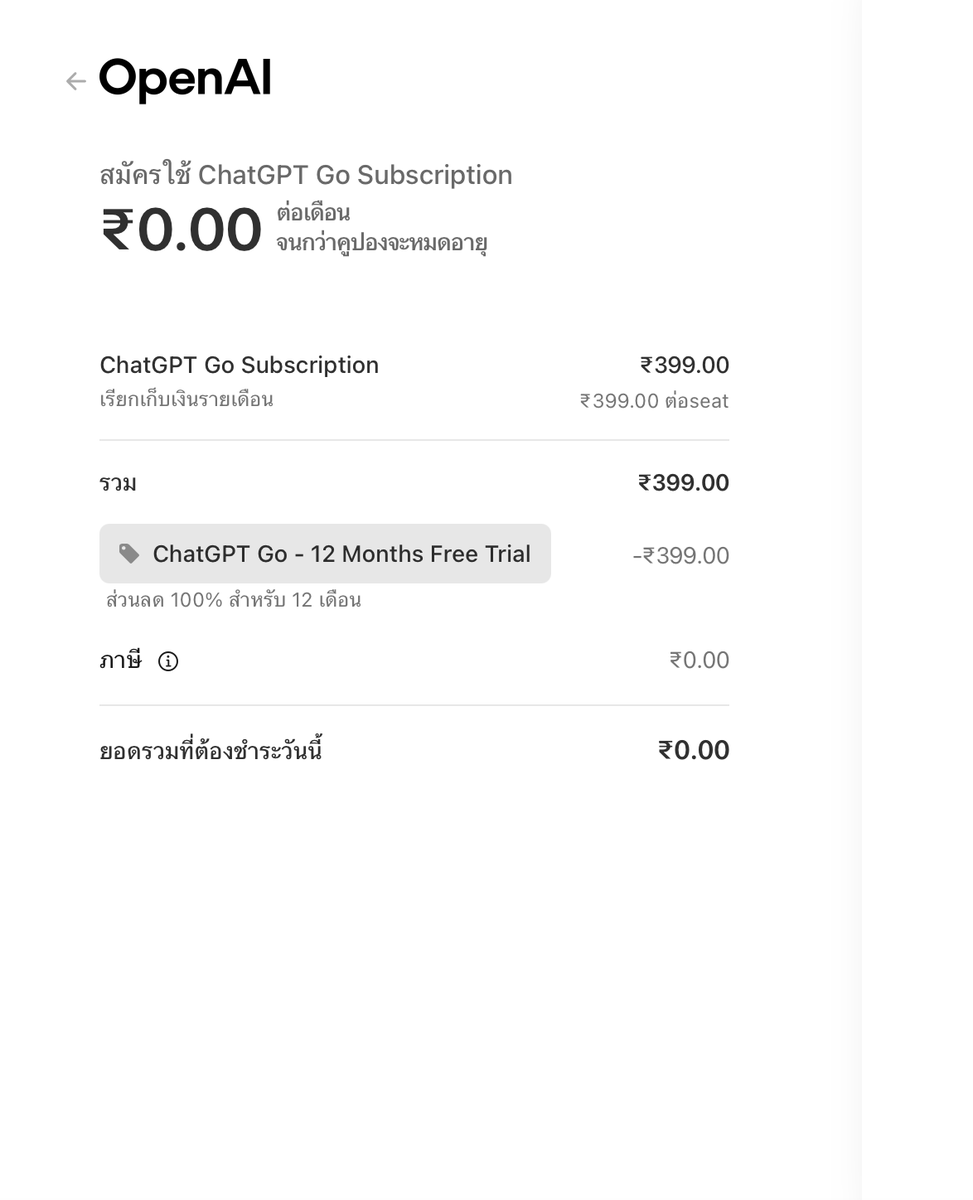Click the coupon tag icon
The image size is (973, 1200).
(x=129, y=553)
